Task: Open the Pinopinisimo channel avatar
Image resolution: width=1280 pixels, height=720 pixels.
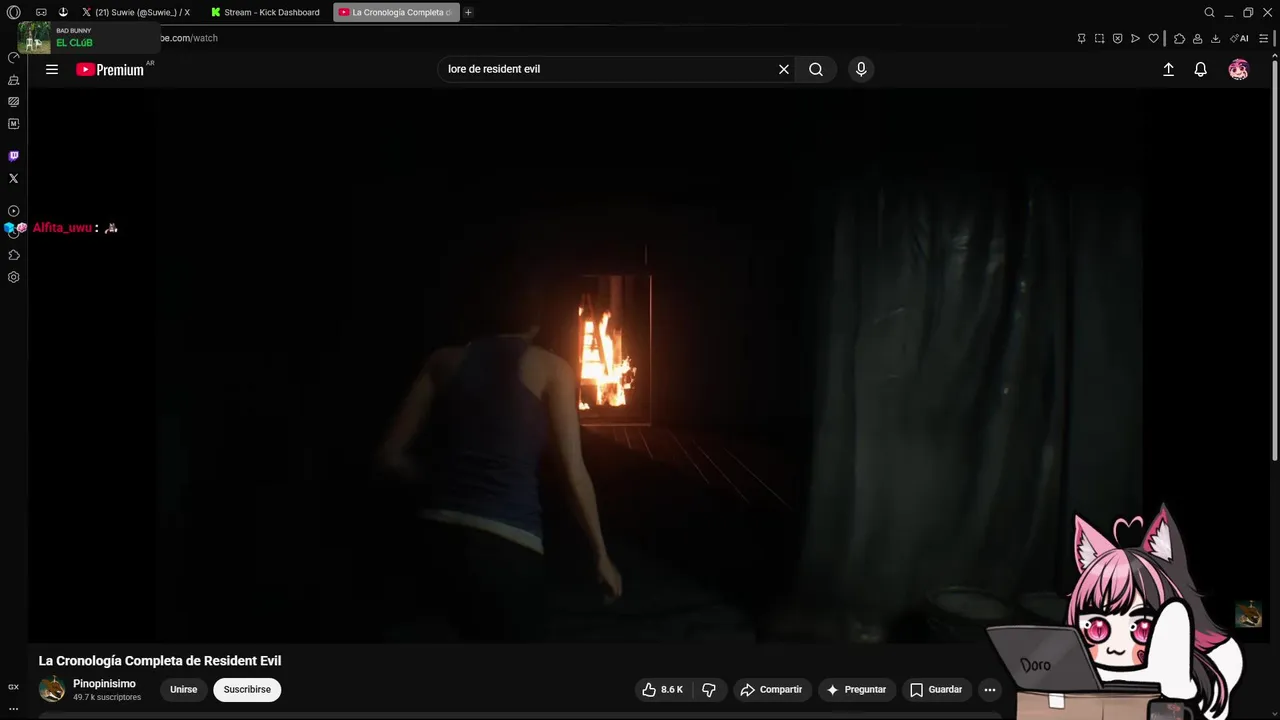Action: click(52, 689)
